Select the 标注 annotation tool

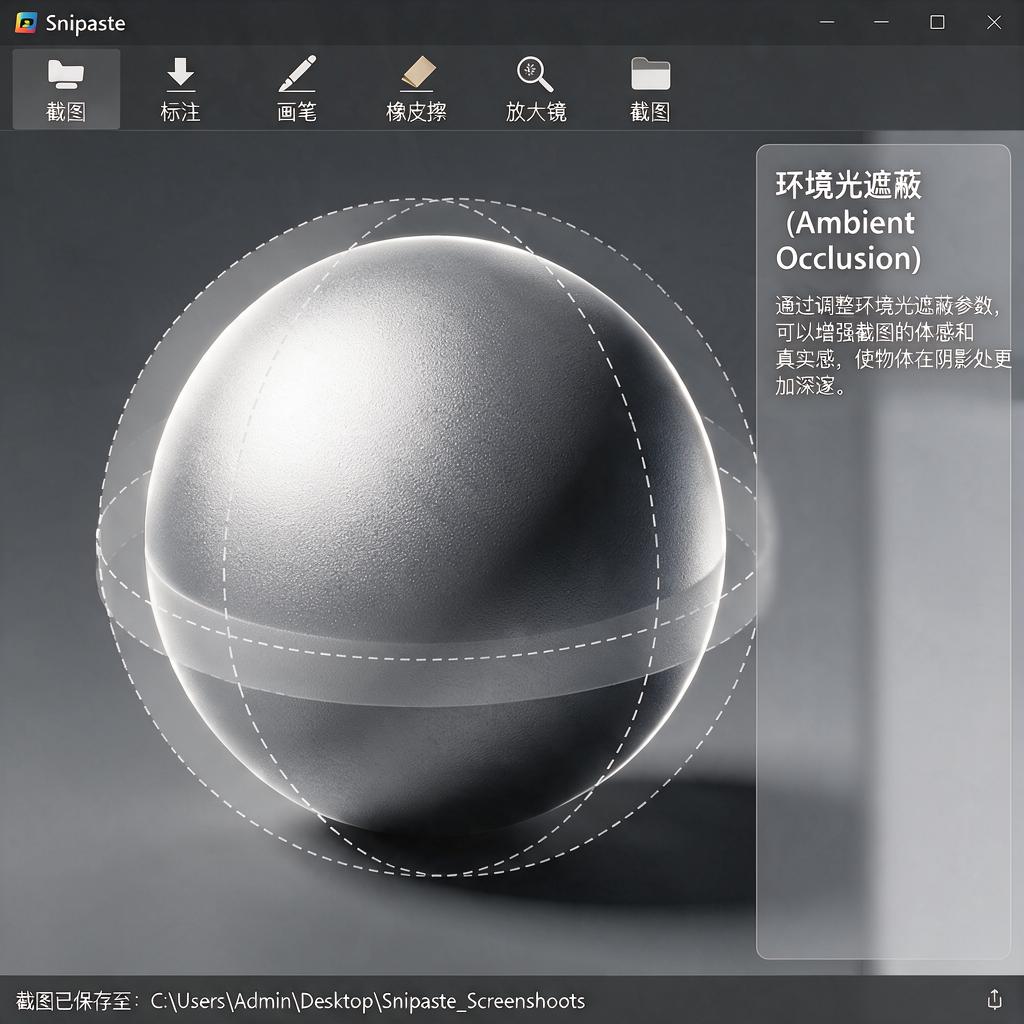pyautogui.click(x=180, y=89)
